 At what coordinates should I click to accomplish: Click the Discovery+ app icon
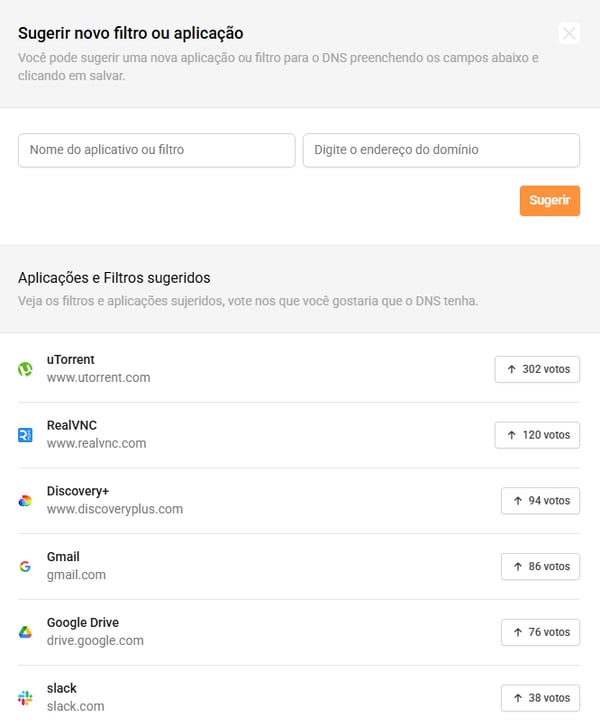26,501
